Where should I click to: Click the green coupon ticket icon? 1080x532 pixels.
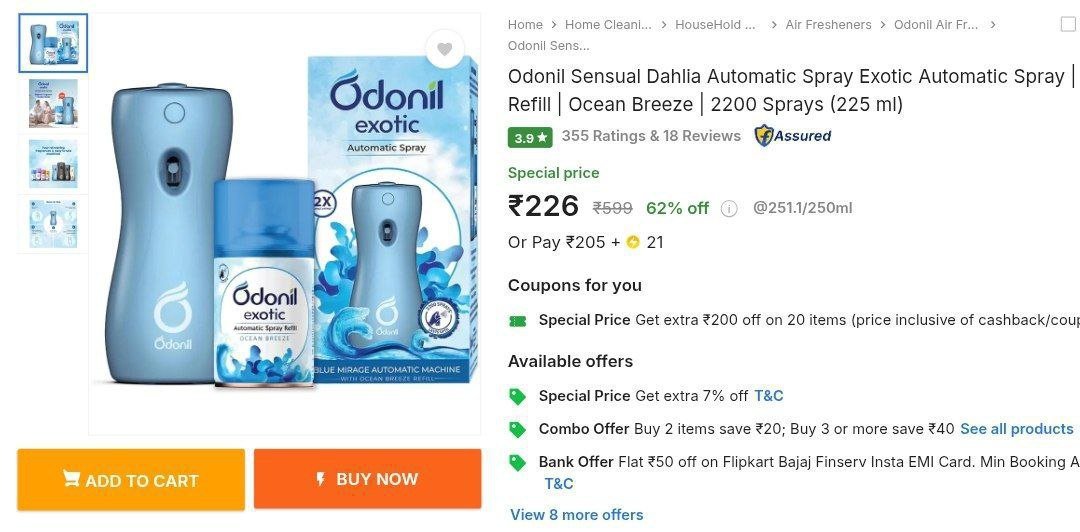point(517,320)
